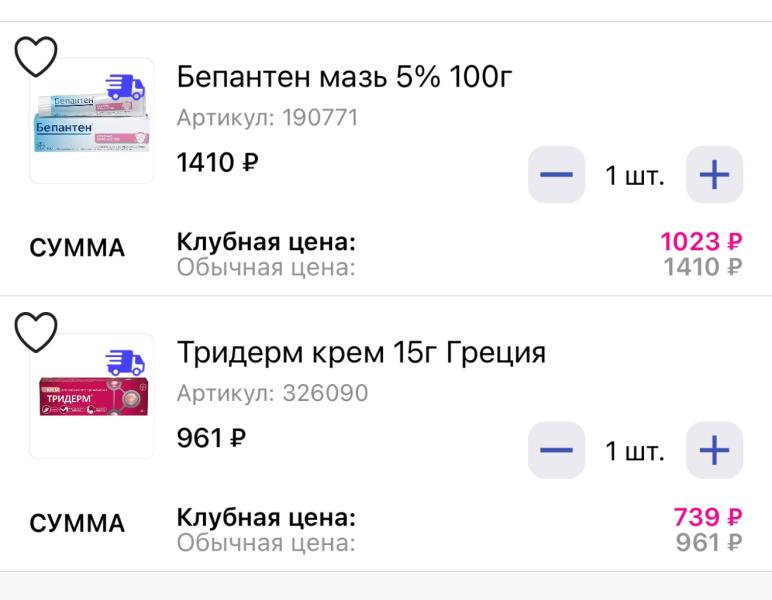Tap Обычная цена label under Тридерм

[266, 543]
